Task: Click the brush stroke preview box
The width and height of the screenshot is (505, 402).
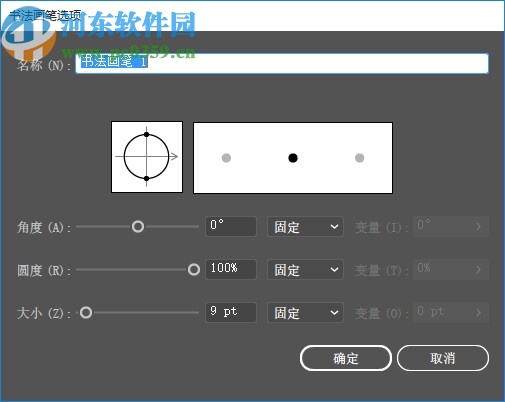Action: tap(293, 158)
